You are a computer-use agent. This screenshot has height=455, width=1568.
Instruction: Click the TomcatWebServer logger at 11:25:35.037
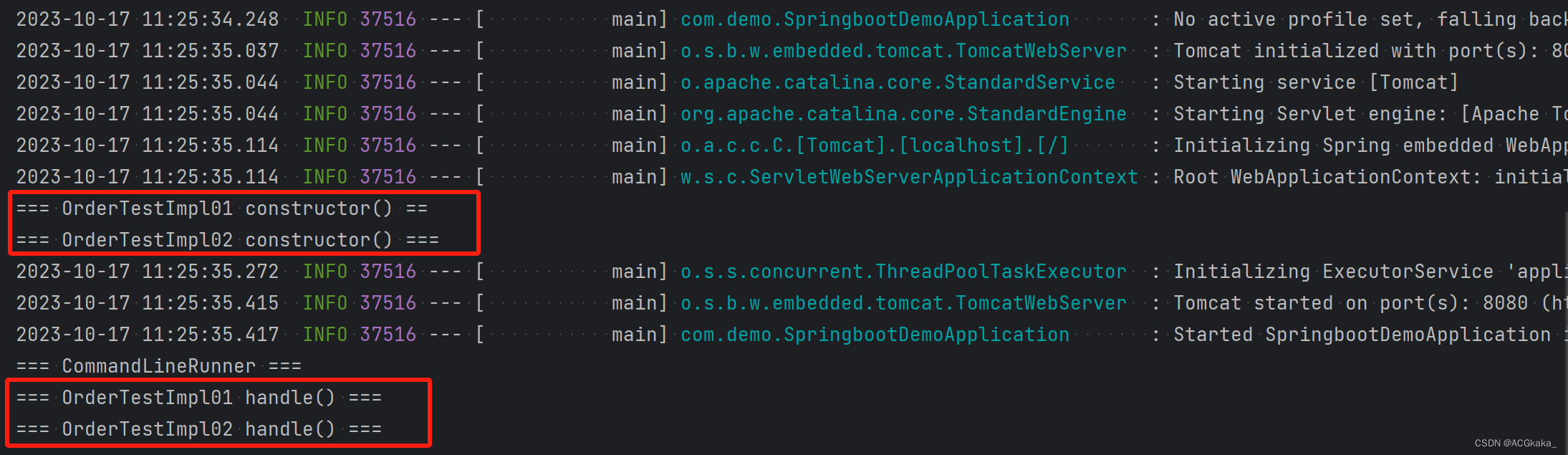pos(903,52)
